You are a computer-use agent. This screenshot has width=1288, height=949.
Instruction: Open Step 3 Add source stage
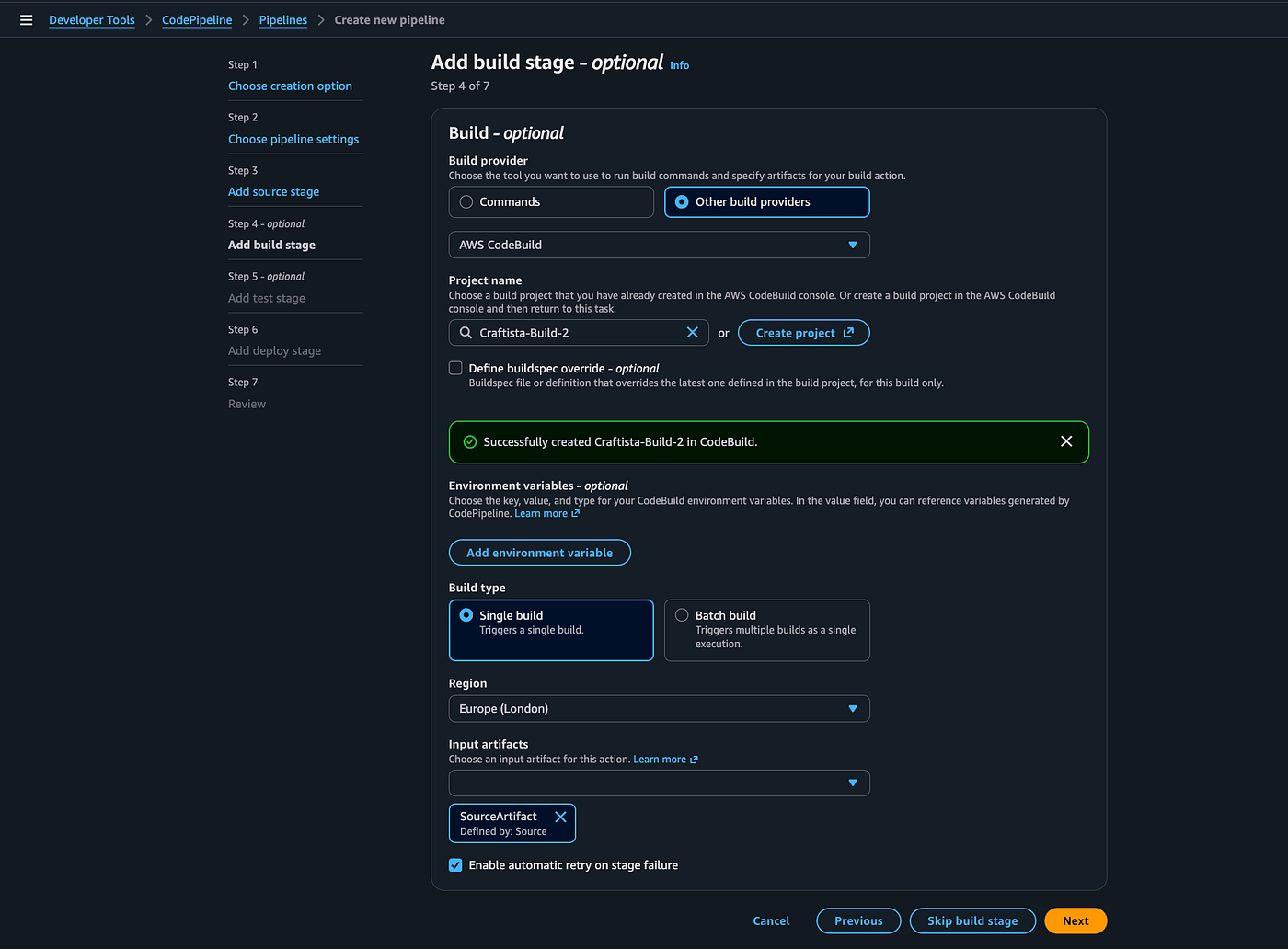point(273,192)
